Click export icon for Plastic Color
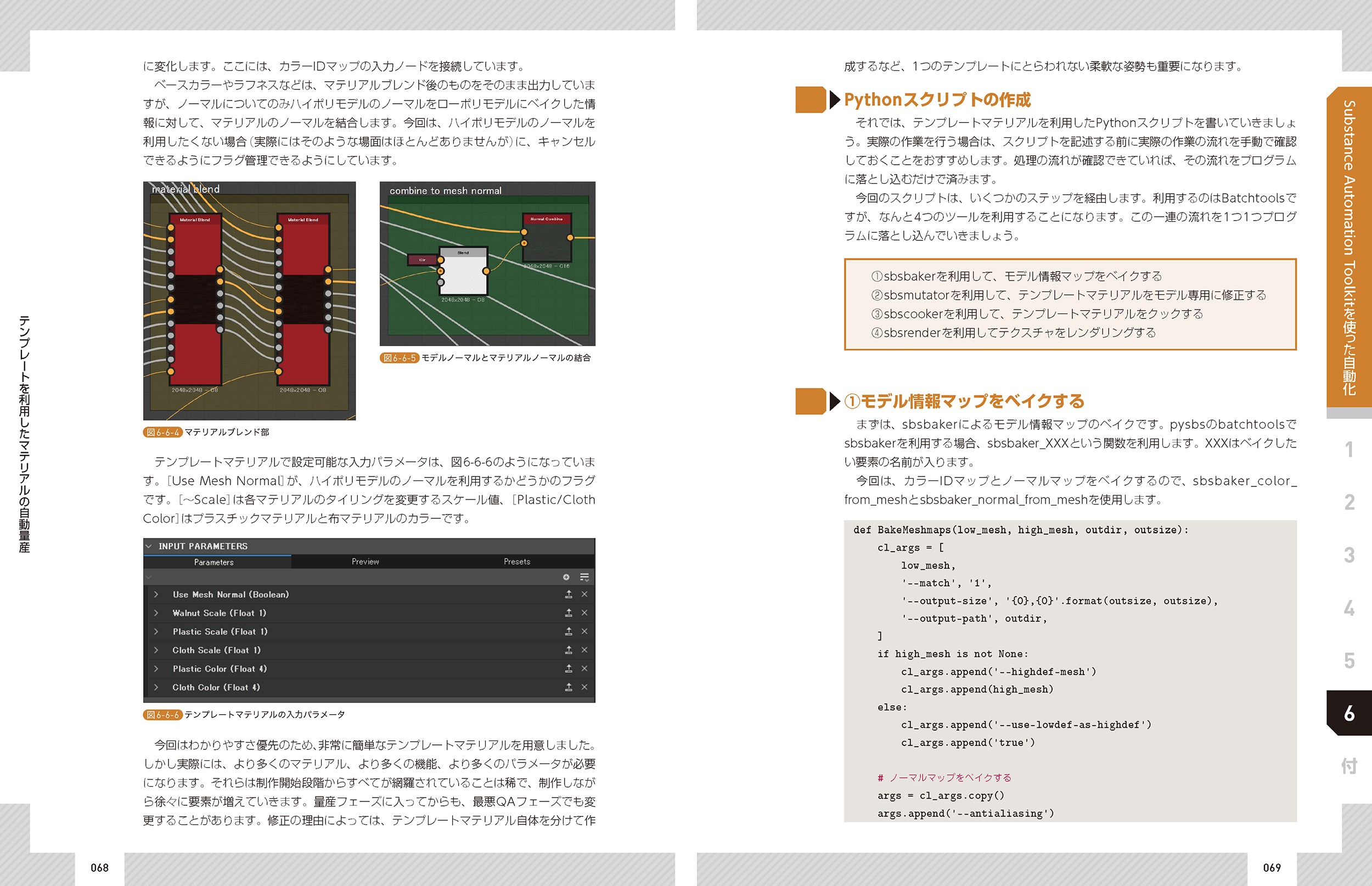The image size is (1372, 886). (568, 669)
